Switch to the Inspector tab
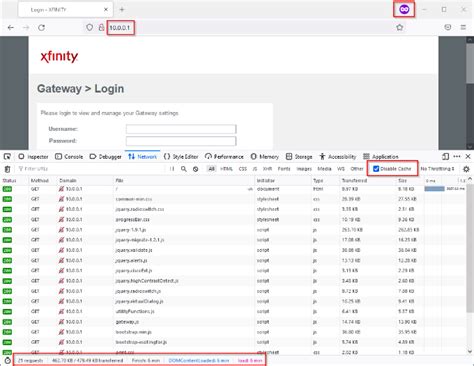Screen dimensions: 474x366 33,156
